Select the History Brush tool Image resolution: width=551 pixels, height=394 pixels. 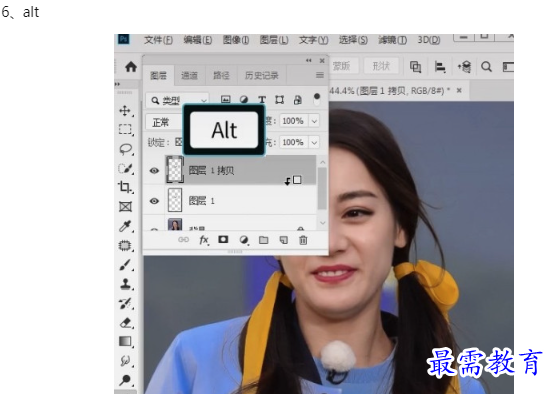(125, 303)
